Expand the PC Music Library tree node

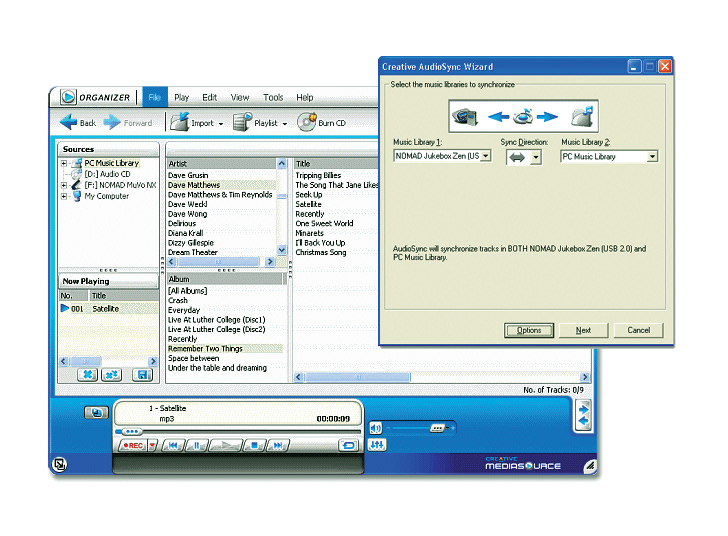pyautogui.click(x=64, y=163)
